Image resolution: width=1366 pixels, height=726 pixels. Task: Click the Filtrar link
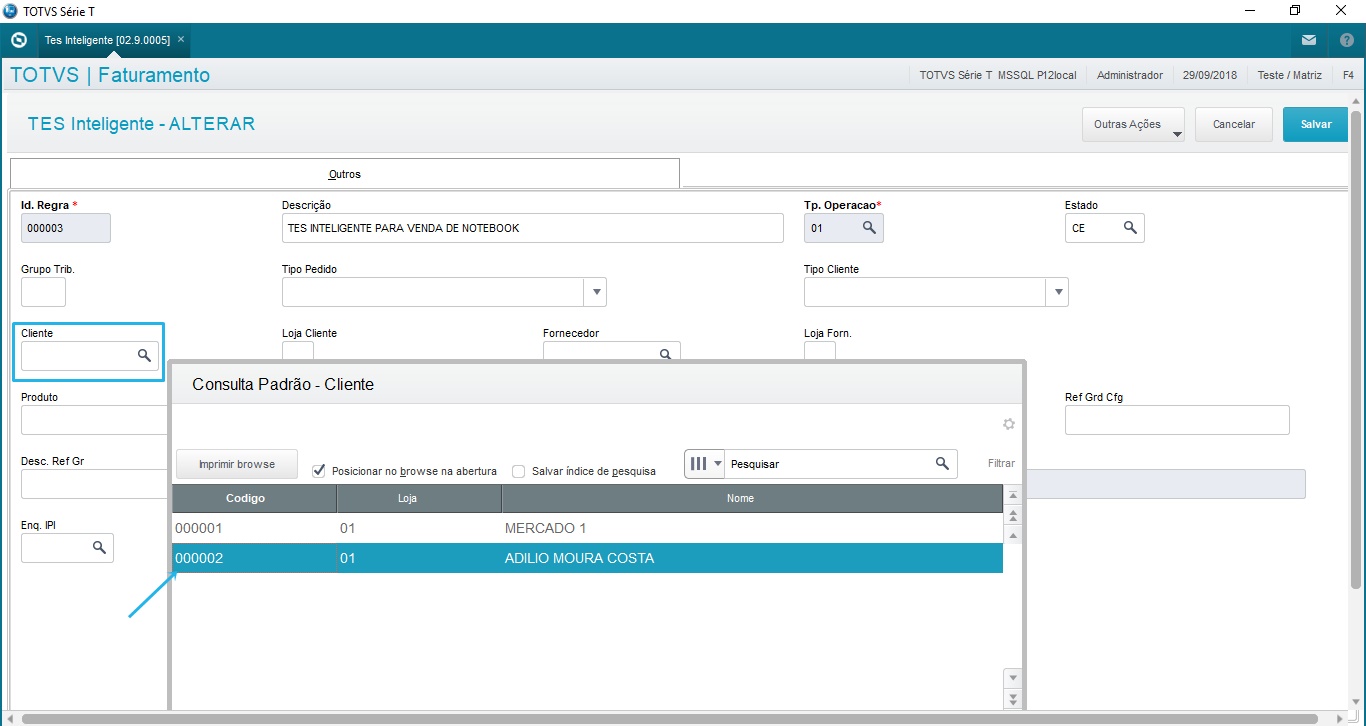tap(1001, 464)
